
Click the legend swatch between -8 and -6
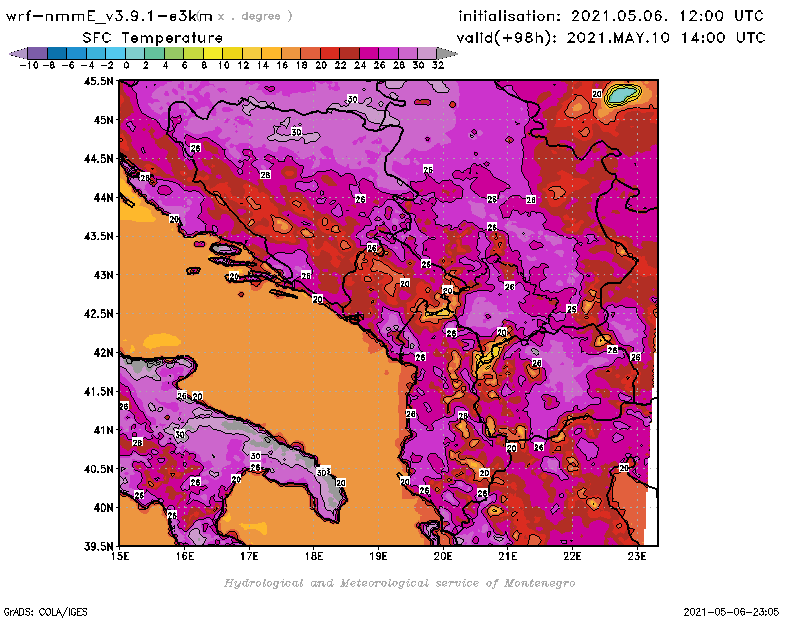click(x=57, y=53)
